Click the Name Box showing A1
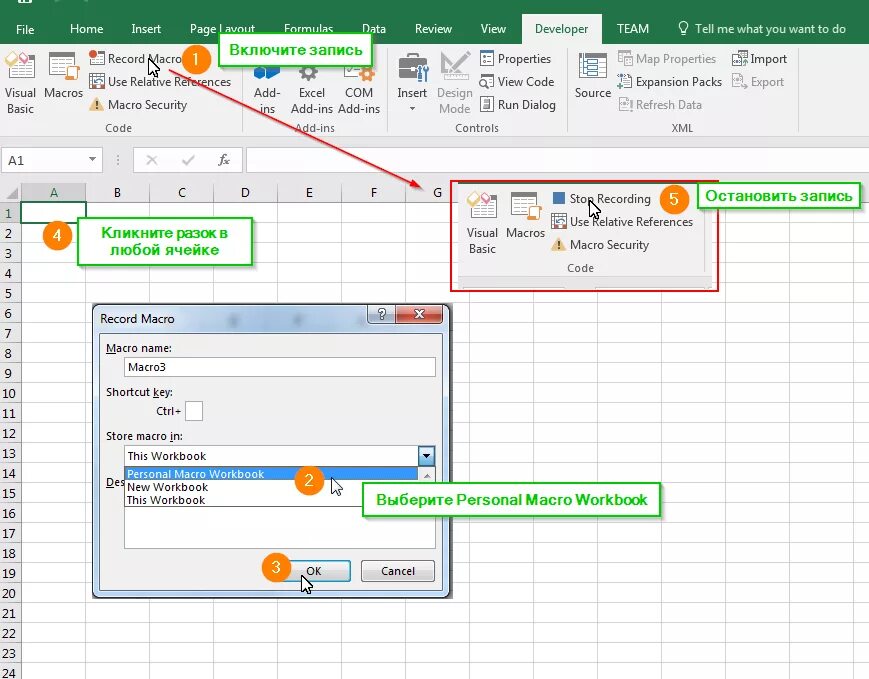Viewport: 869px width, 679px height. click(x=43, y=160)
